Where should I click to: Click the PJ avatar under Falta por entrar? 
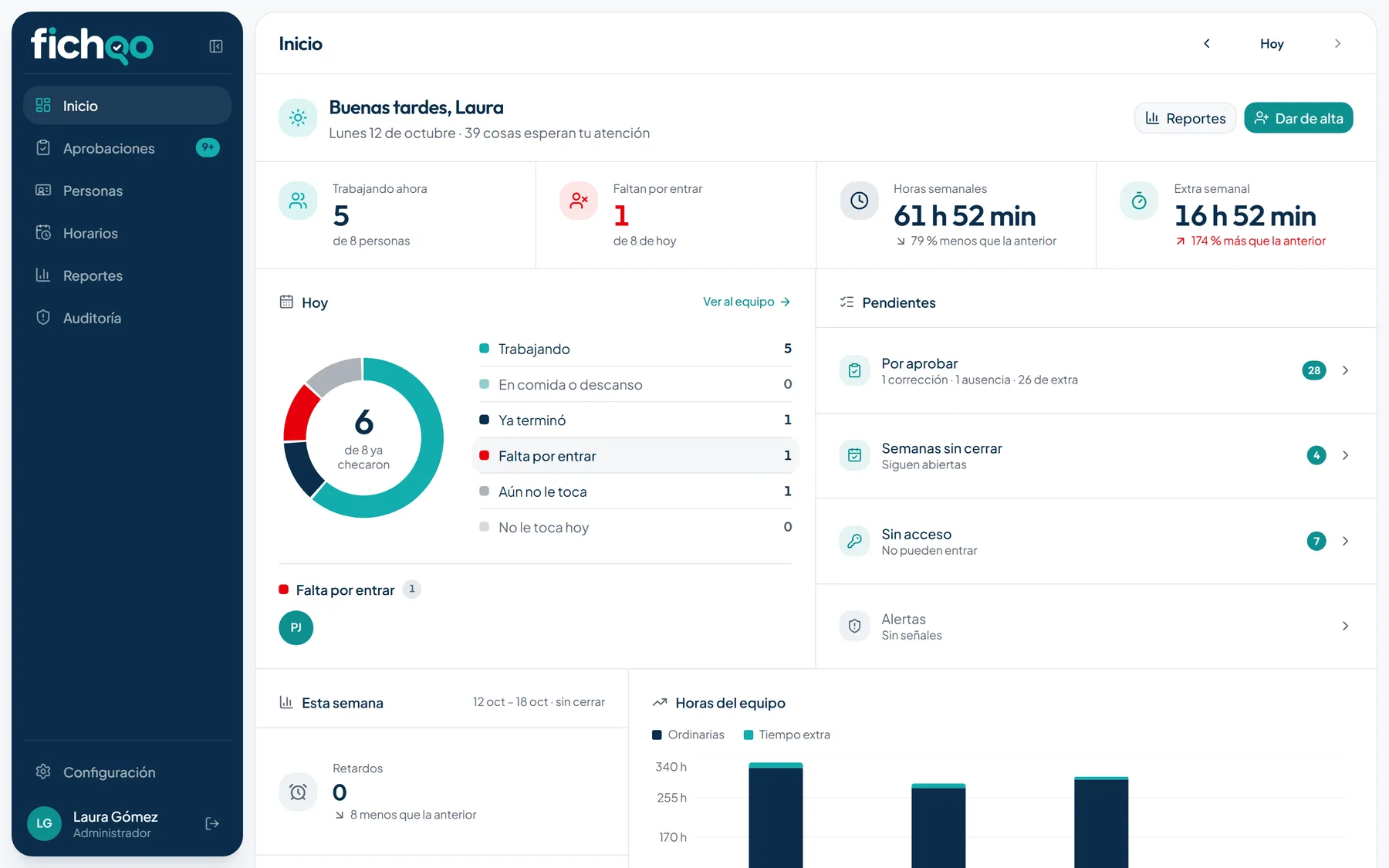[296, 628]
